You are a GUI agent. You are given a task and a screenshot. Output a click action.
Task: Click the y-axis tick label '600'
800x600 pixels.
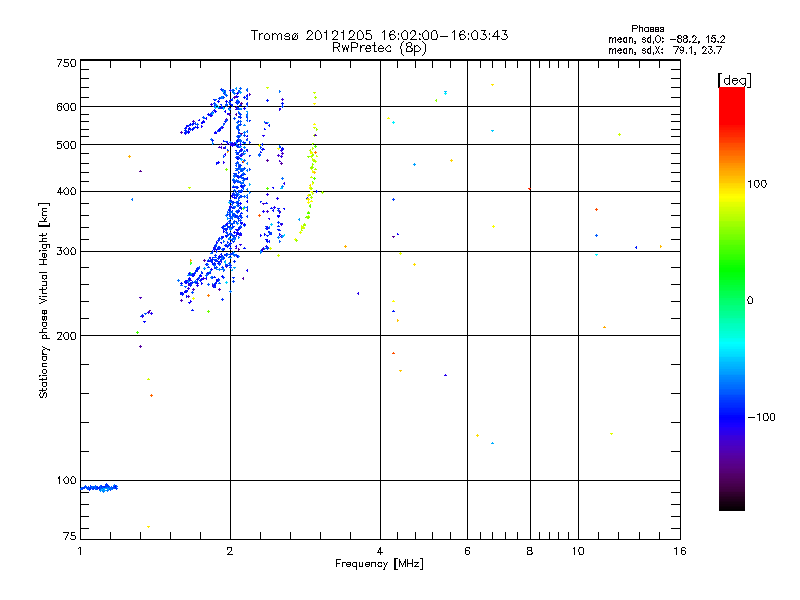coord(66,107)
